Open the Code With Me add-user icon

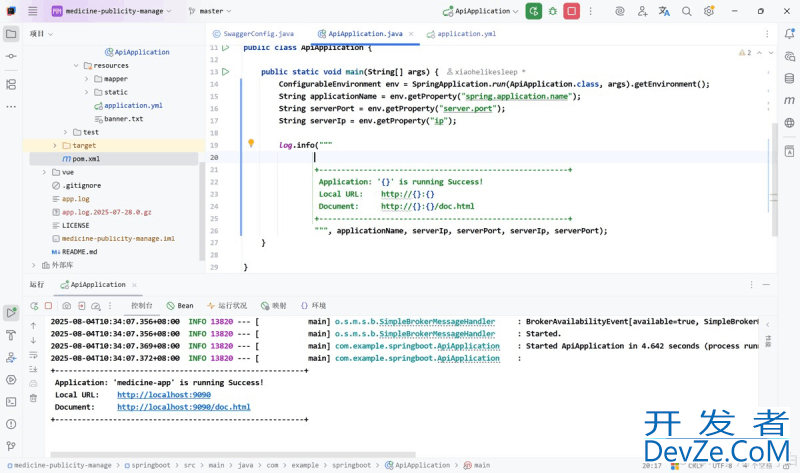pyautogui.click(x=642, y=11)
